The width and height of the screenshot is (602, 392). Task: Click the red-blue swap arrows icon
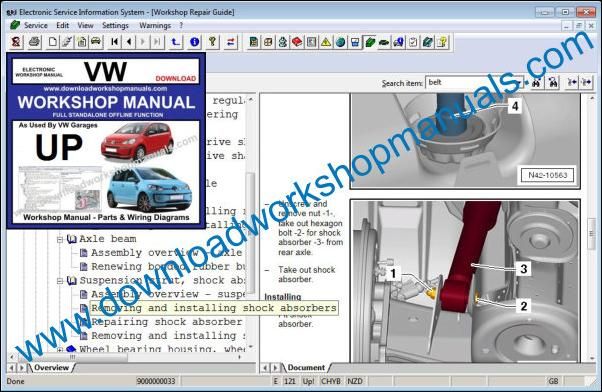[230, 42]
